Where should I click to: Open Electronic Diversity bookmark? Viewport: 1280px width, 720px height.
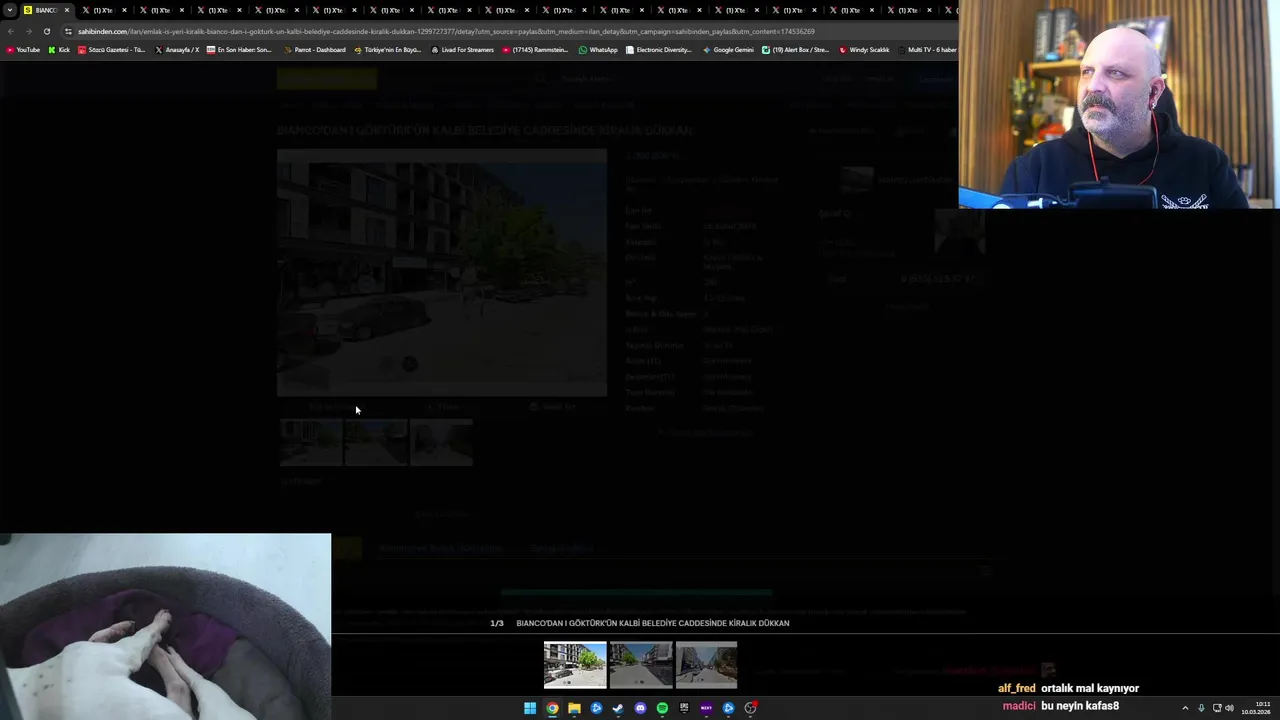(658, 50)
